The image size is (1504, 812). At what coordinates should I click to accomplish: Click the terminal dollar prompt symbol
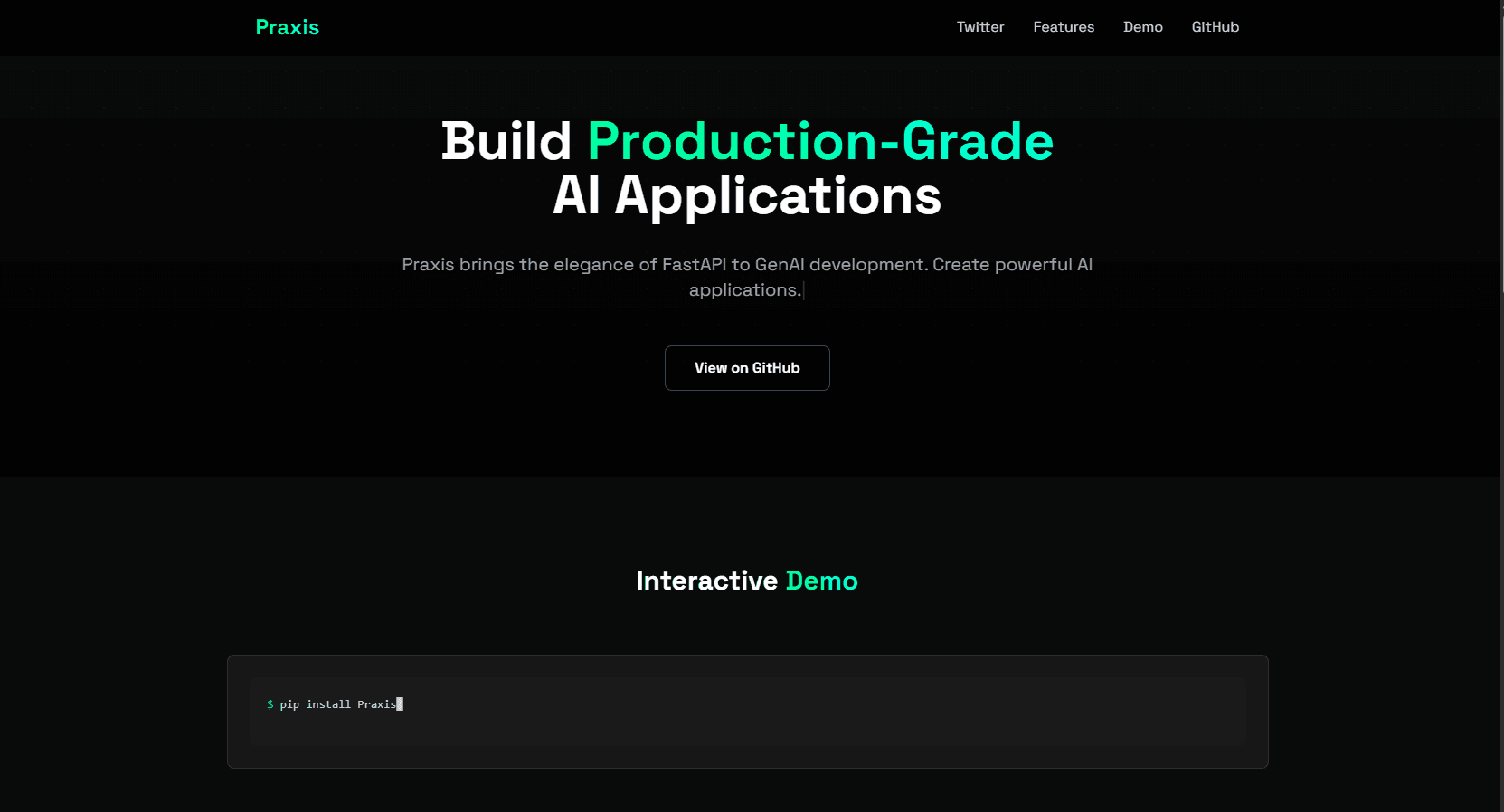pos(270,704)
